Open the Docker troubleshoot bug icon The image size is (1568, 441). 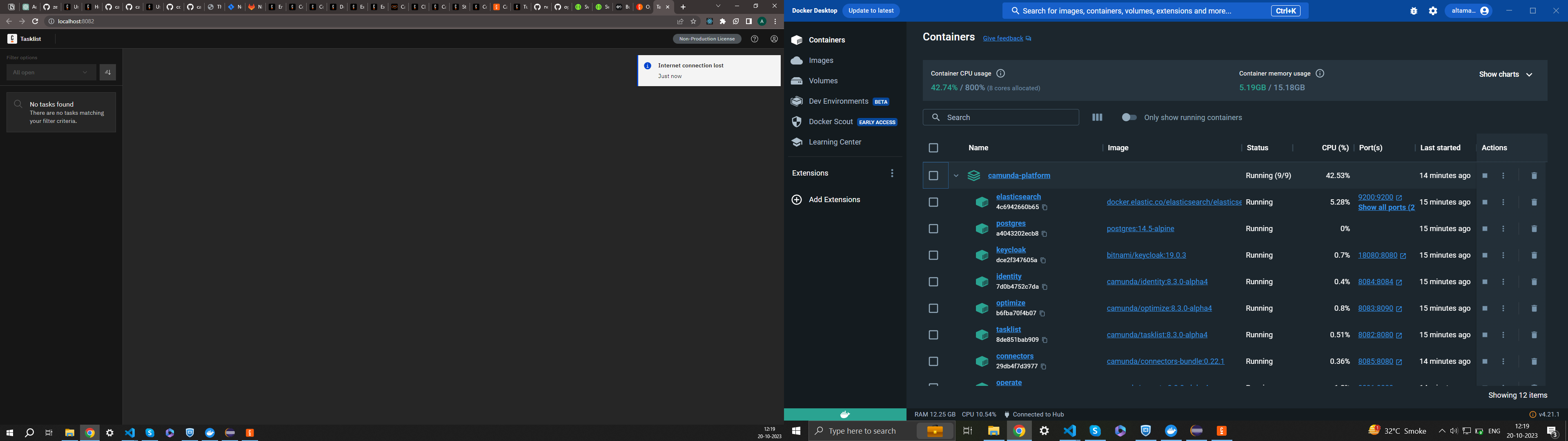(1414, 11)
